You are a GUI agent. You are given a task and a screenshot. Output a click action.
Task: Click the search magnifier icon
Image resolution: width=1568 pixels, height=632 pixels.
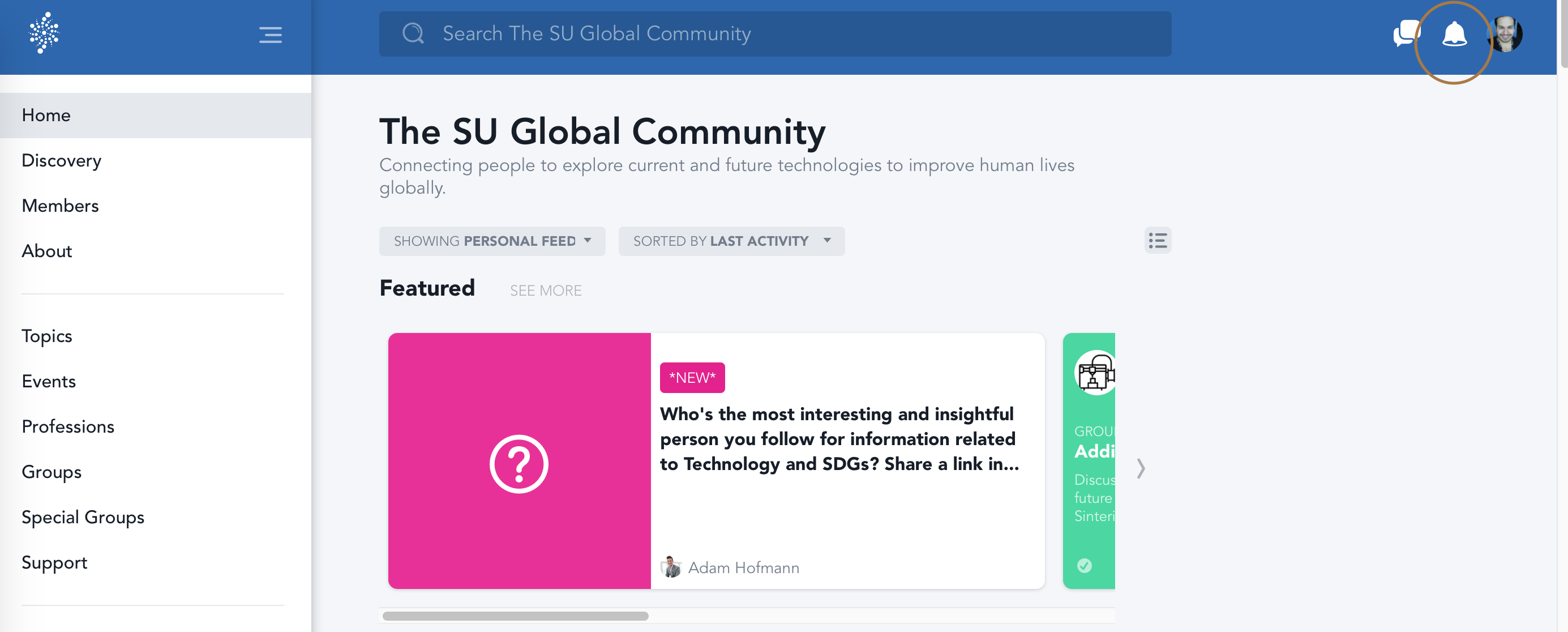(x=413, y=33)
